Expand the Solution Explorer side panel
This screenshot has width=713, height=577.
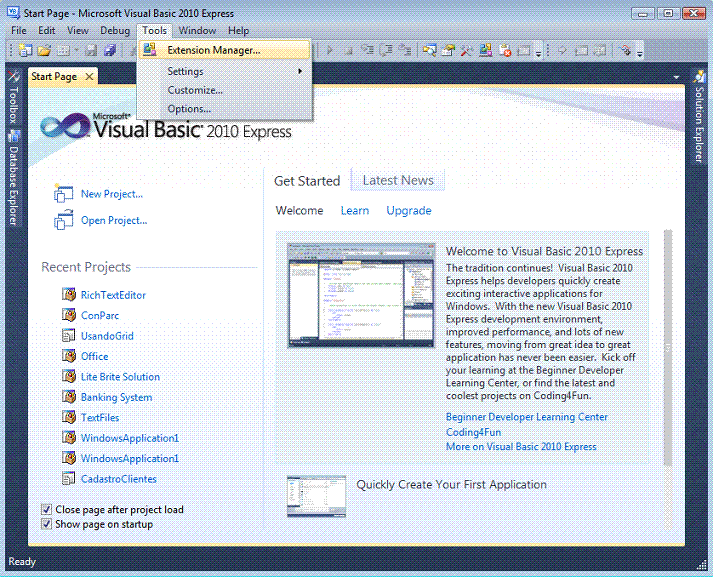point(699,116)
